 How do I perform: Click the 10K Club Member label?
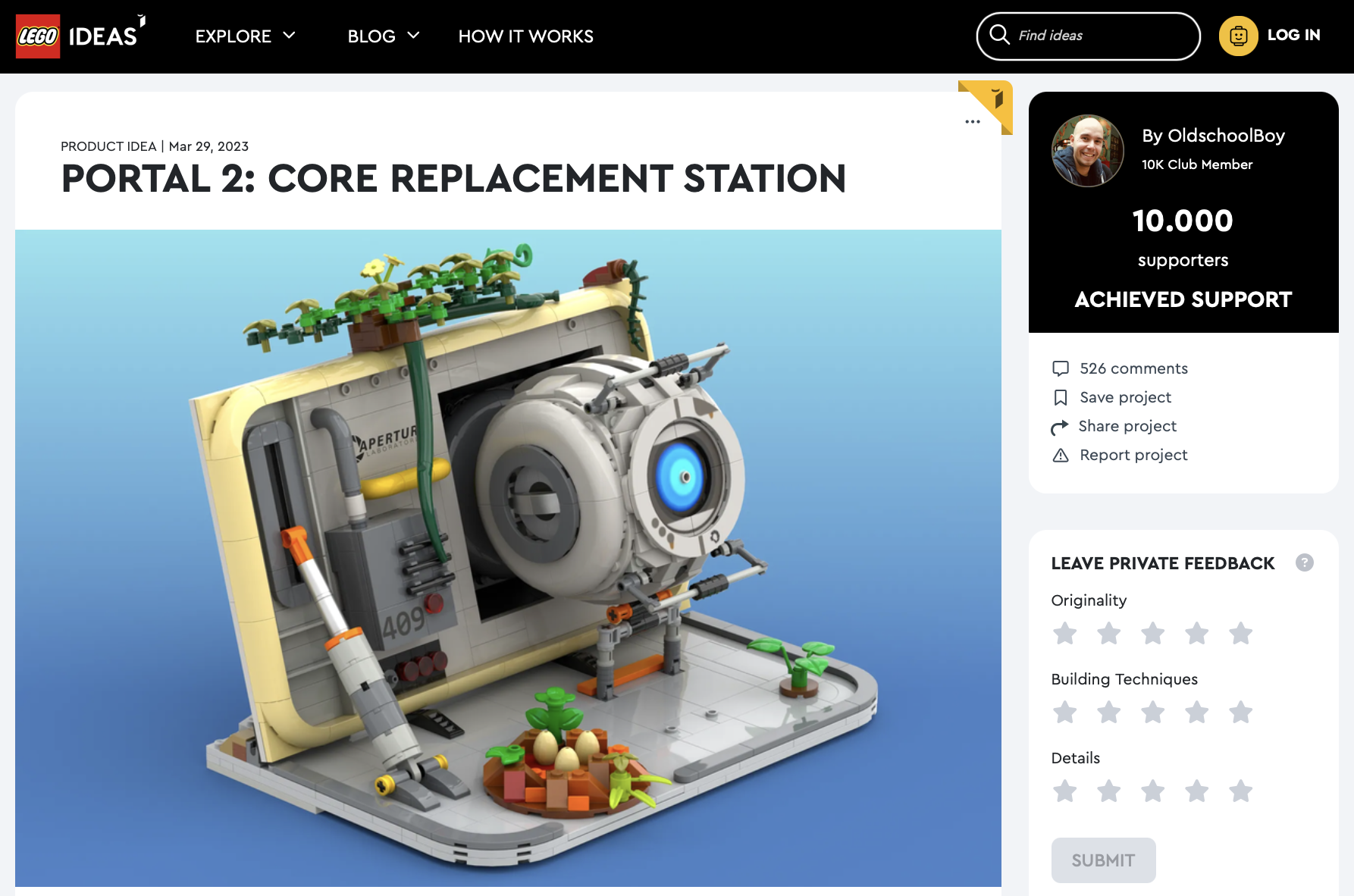pos(1197,164)
